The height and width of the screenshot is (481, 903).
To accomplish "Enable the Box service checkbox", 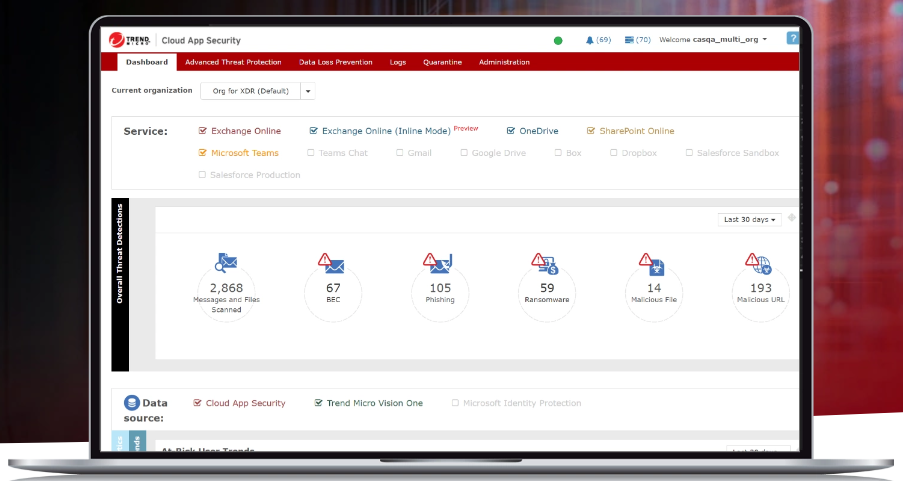I will (558, 153).
